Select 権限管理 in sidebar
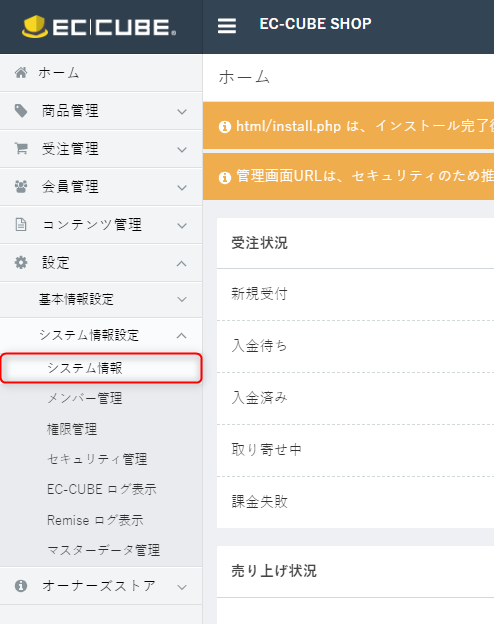Viewport: 494px width, 624px height. click(x=72, y=429)
